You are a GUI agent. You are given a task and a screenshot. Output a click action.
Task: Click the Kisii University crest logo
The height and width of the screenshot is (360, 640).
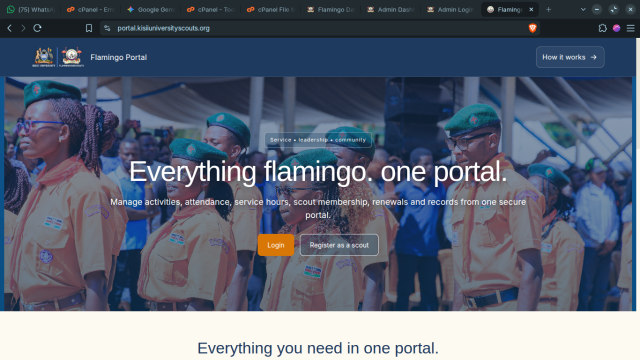44,57
